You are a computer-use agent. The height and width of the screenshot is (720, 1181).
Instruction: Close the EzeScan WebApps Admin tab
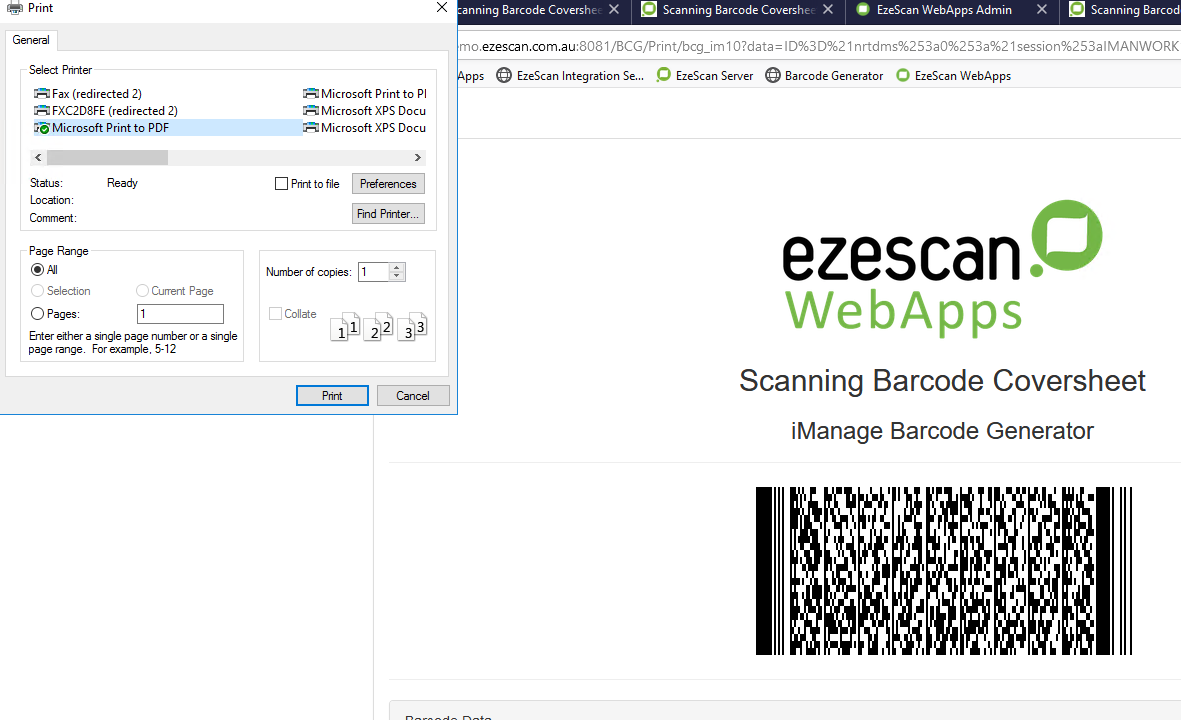[x=1041, y=10]
